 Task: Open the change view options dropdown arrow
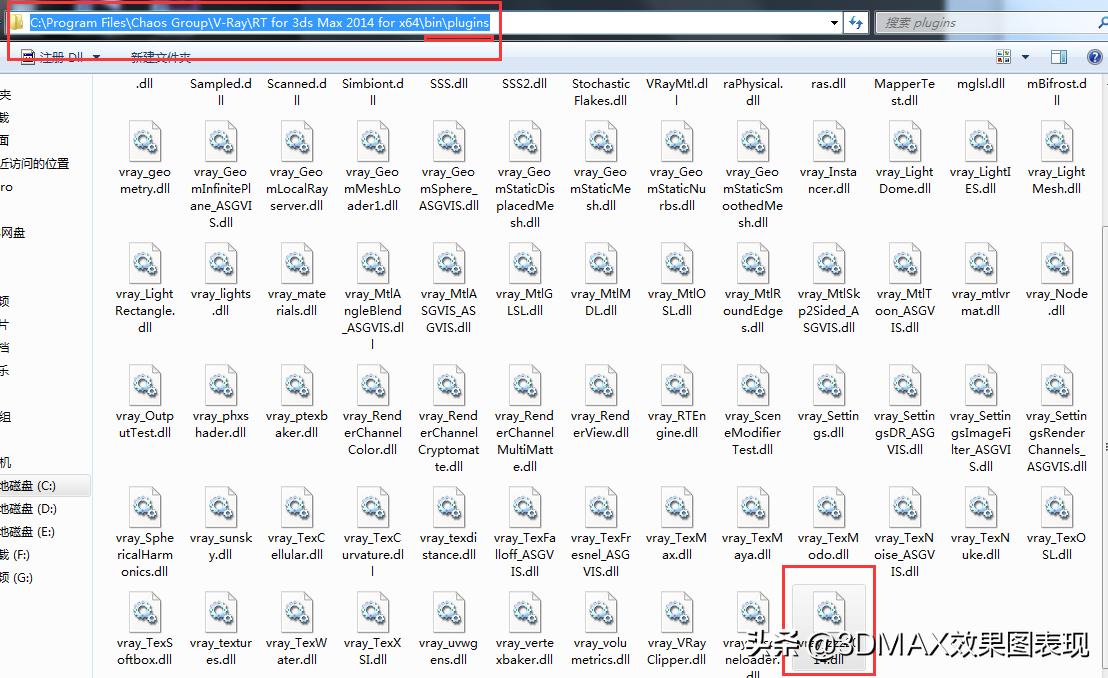pyautogui.click(x=1024, y=57)
